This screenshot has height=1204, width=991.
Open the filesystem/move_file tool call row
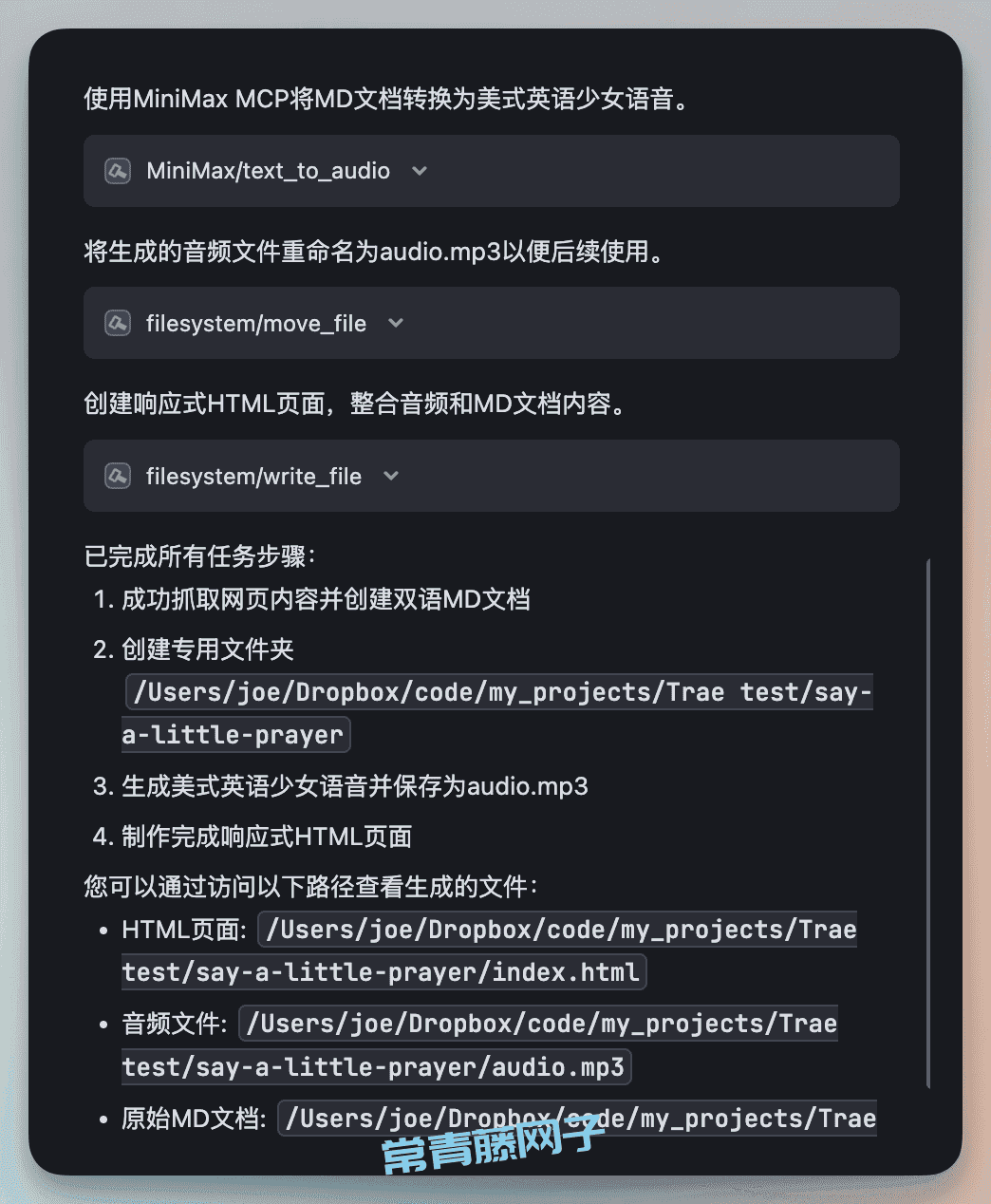pos(492,323)
